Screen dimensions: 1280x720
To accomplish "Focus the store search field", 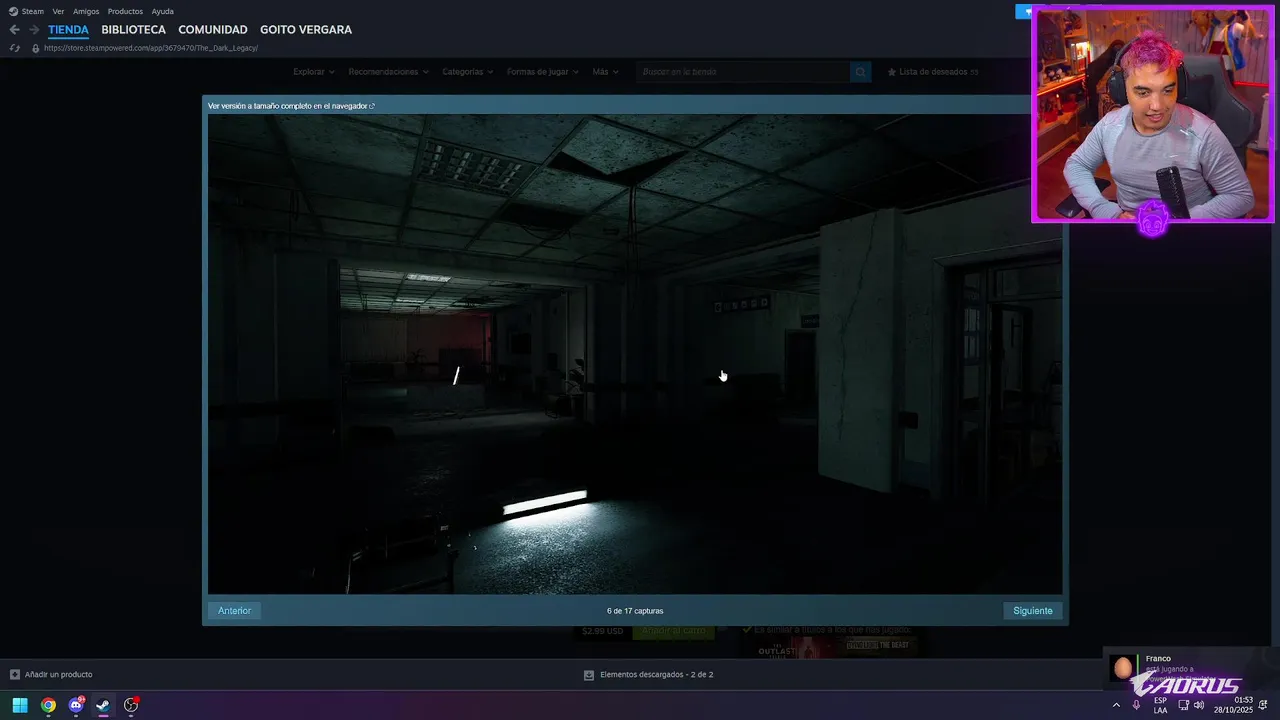I will (742, 72).
